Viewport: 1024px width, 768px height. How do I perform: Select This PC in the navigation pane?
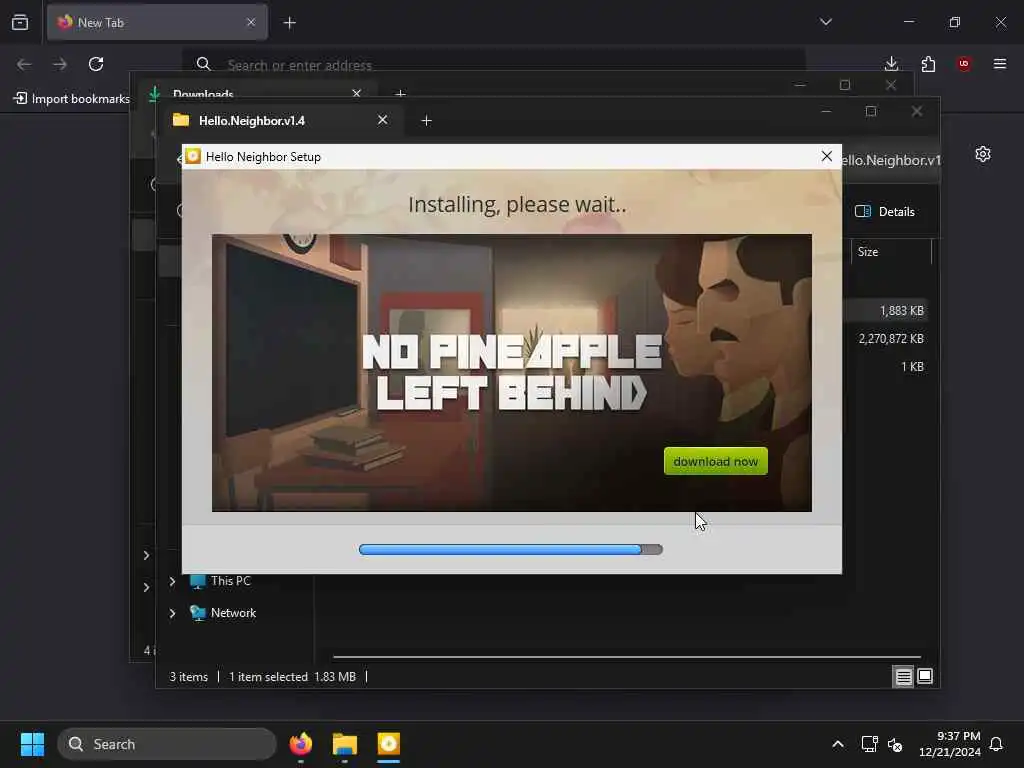point(221,581)
